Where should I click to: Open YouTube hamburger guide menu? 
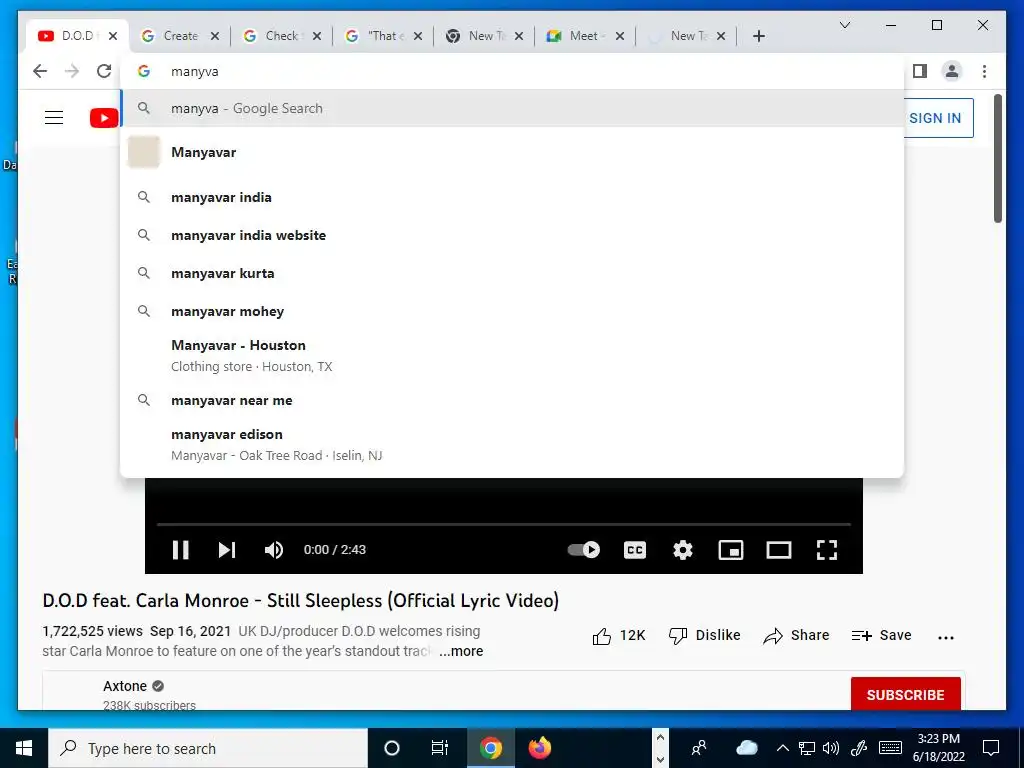(x=54, y=118)
